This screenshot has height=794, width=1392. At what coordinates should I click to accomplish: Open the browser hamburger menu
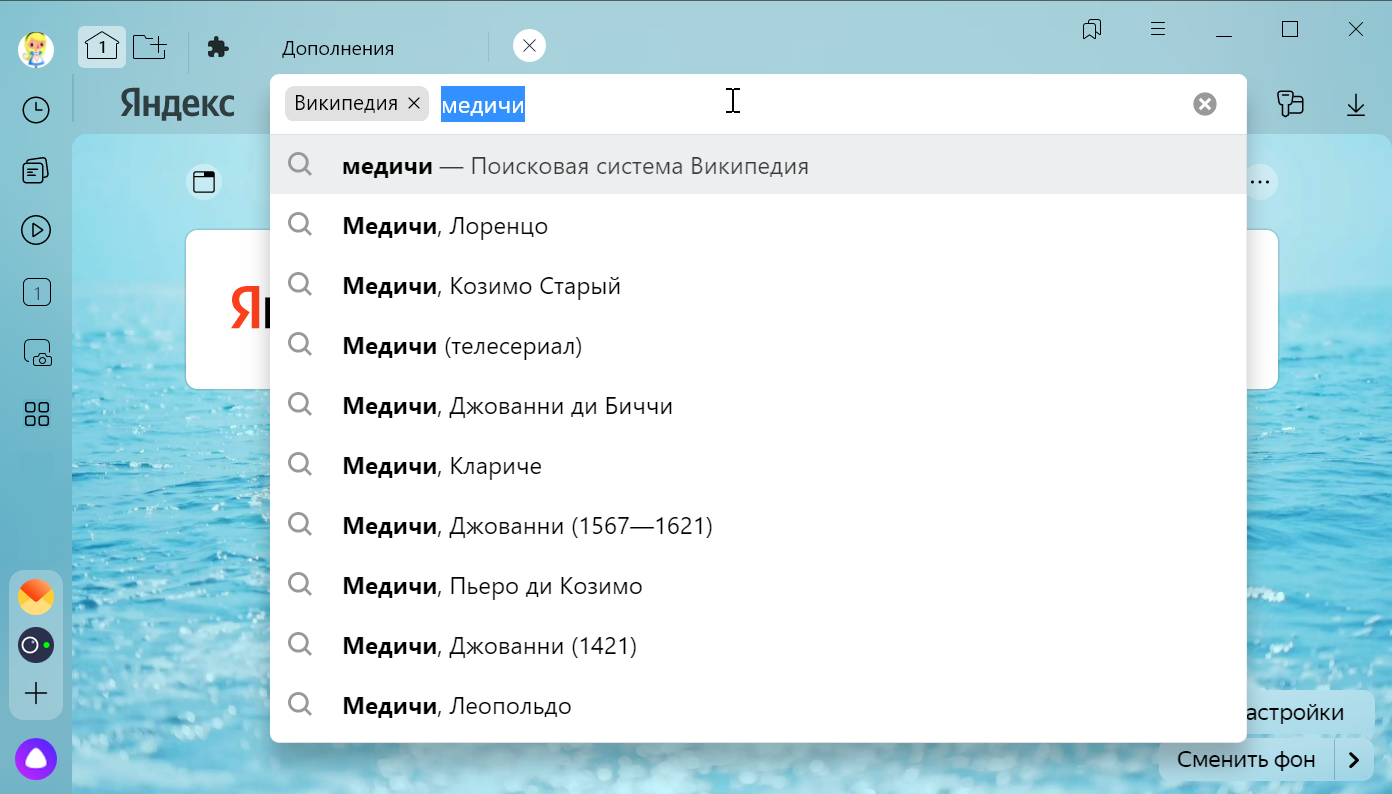pyautogui.click(x=1158, y=30)
